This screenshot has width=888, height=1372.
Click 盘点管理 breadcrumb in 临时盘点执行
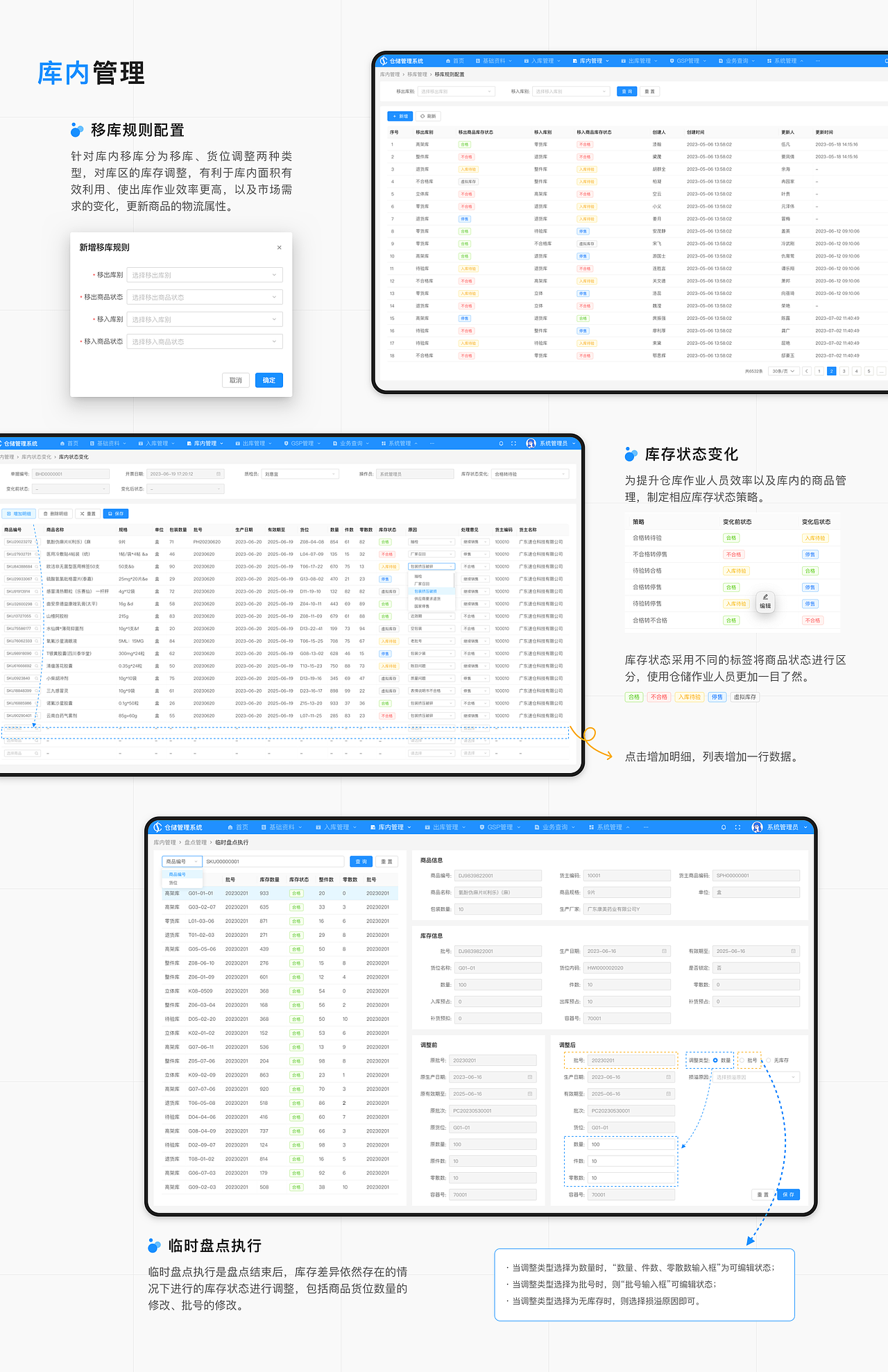click(x=196, y=842)
